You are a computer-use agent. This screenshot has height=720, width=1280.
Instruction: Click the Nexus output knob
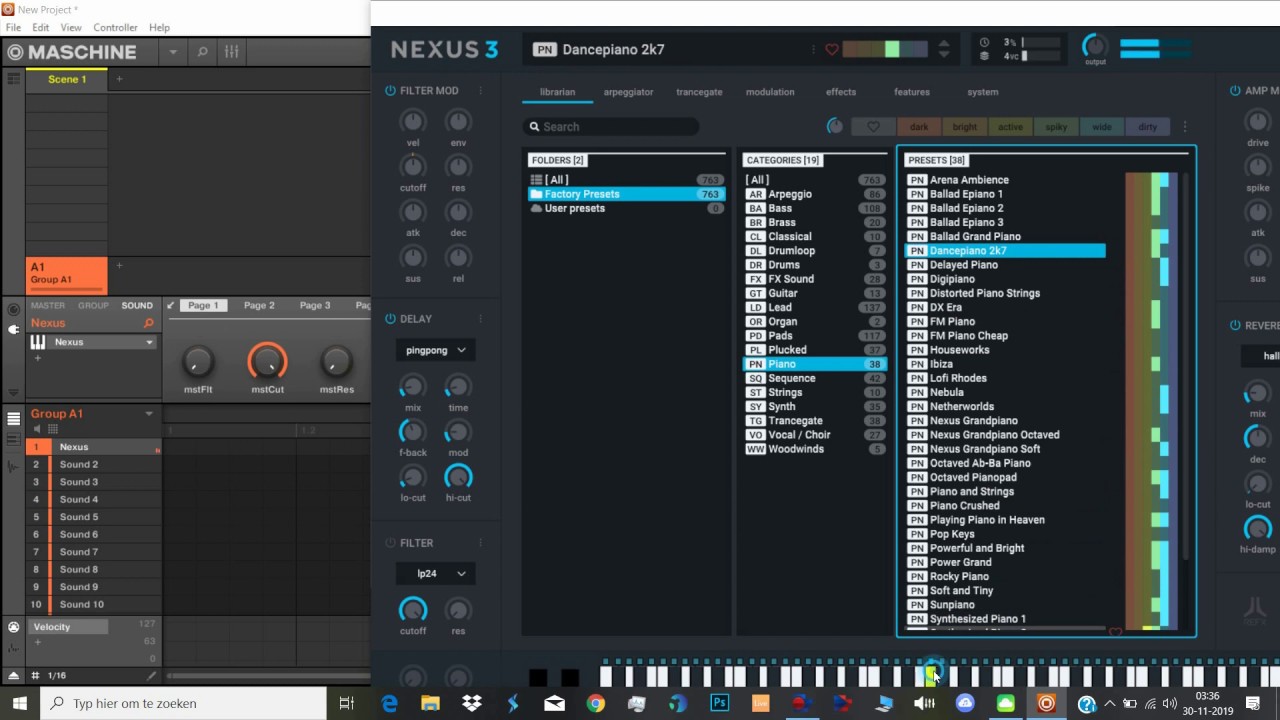pos(1095,46)
